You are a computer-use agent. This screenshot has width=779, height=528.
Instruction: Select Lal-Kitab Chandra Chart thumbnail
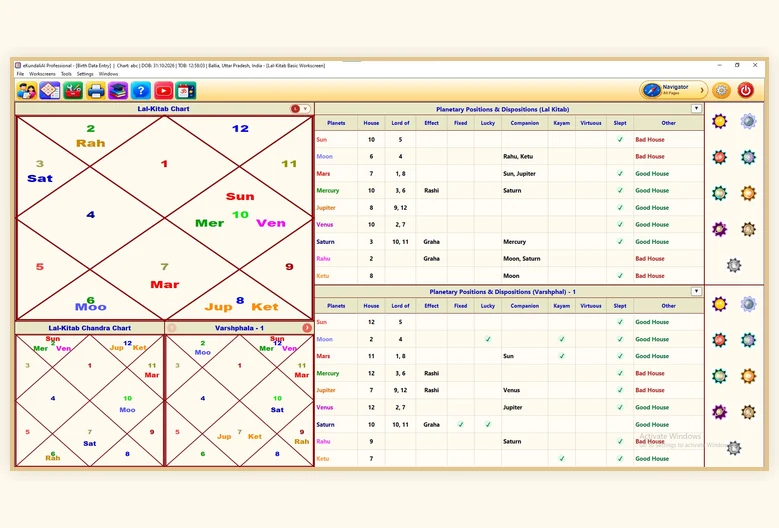[x=89, y=400]
